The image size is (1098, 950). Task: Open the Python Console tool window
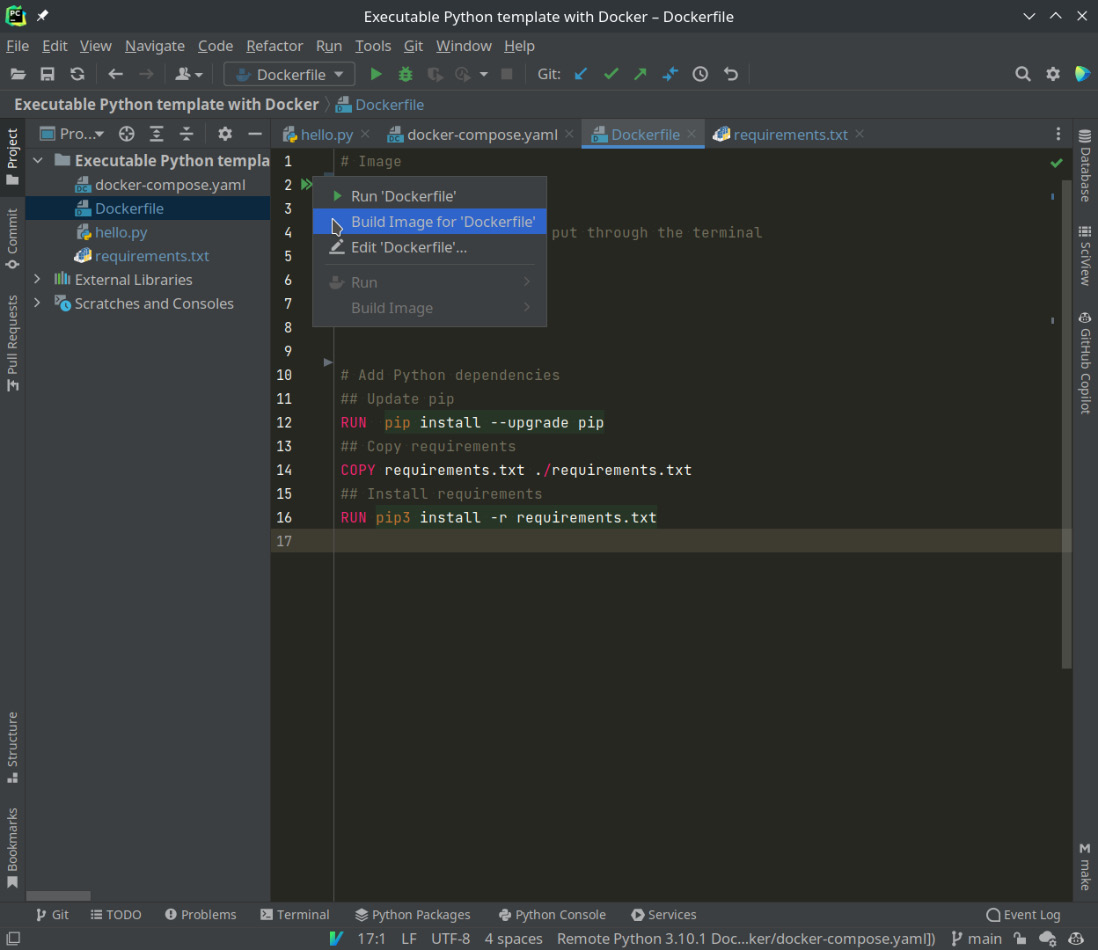pyautogui.click(x=552, y=914)
